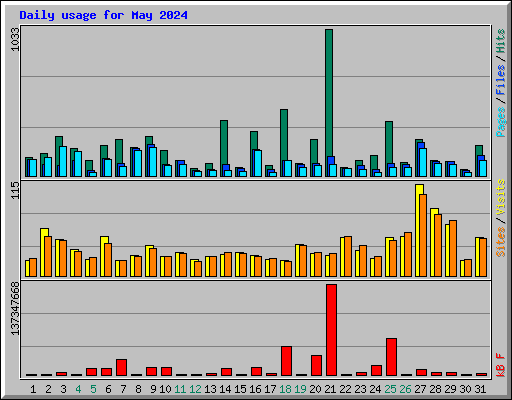Click the day "13" axis label

click(210, 389)
